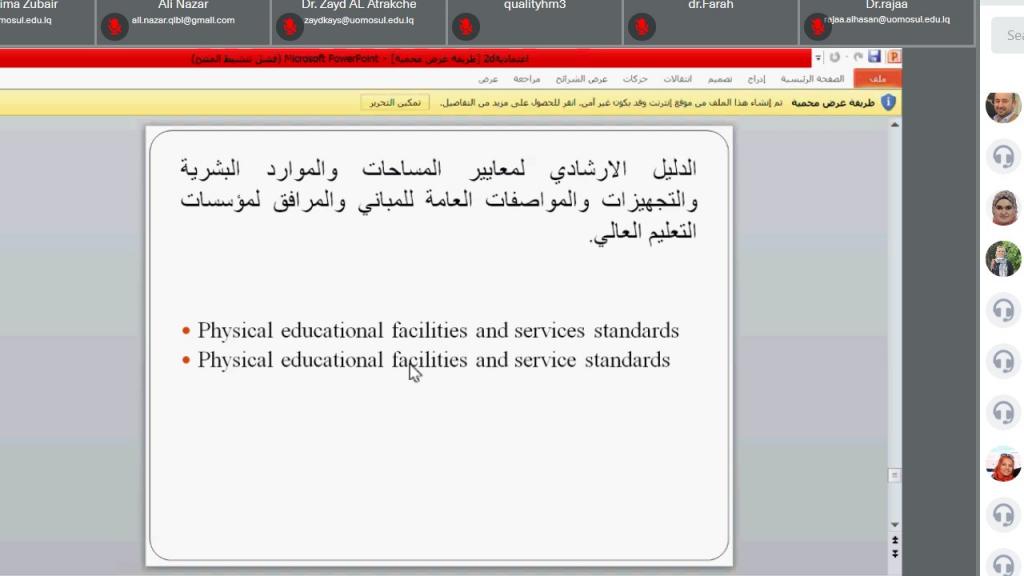Click the first headphone participant icon in sidebar
Screen dimensions: 1024x576
coord(1003,156)
